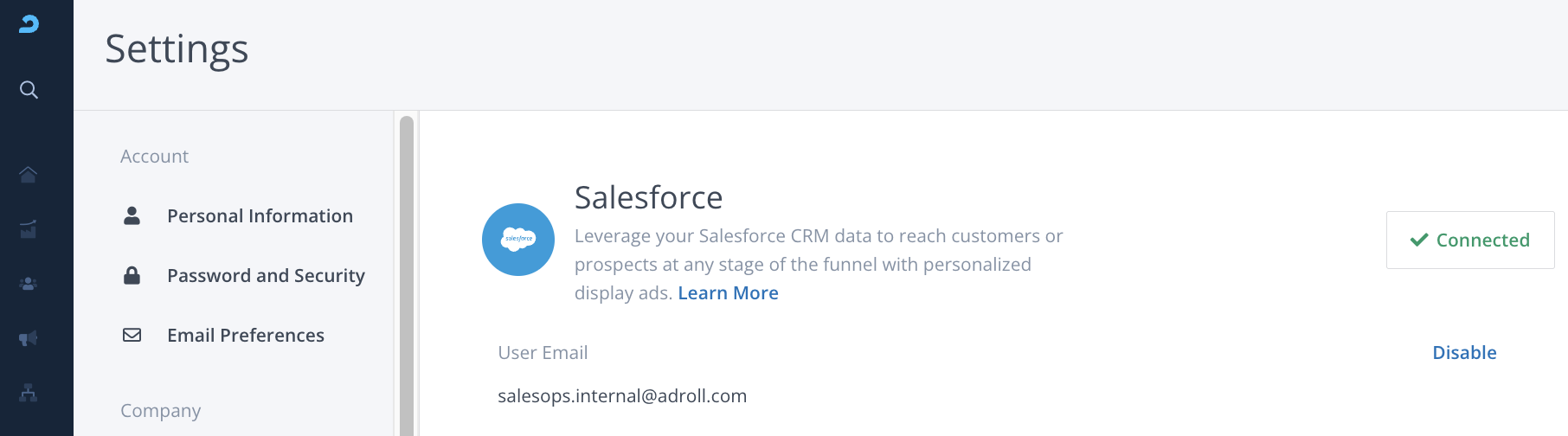Click the salesops.internal@adroll.com user email
This screenshot has width=1568, height=436.
[x=622, y=395]
